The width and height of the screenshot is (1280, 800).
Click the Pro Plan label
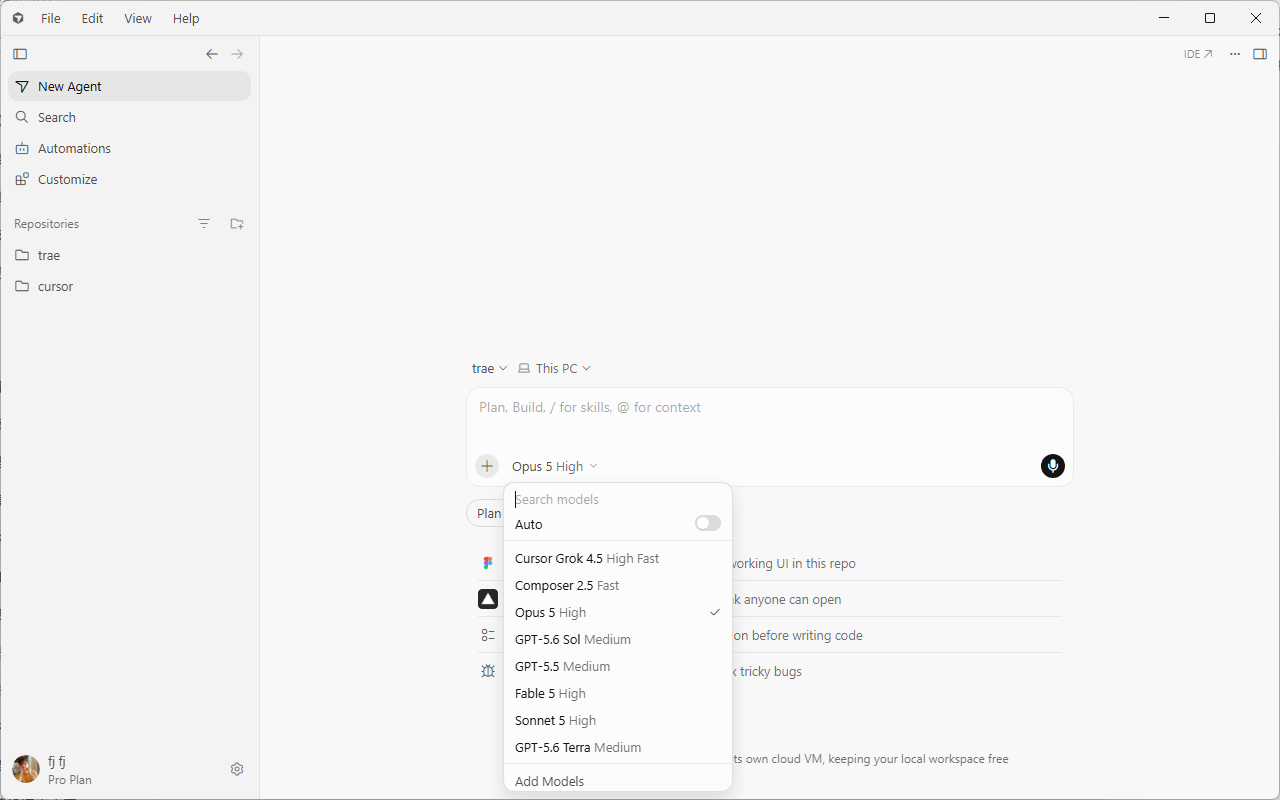coord(70,780)
